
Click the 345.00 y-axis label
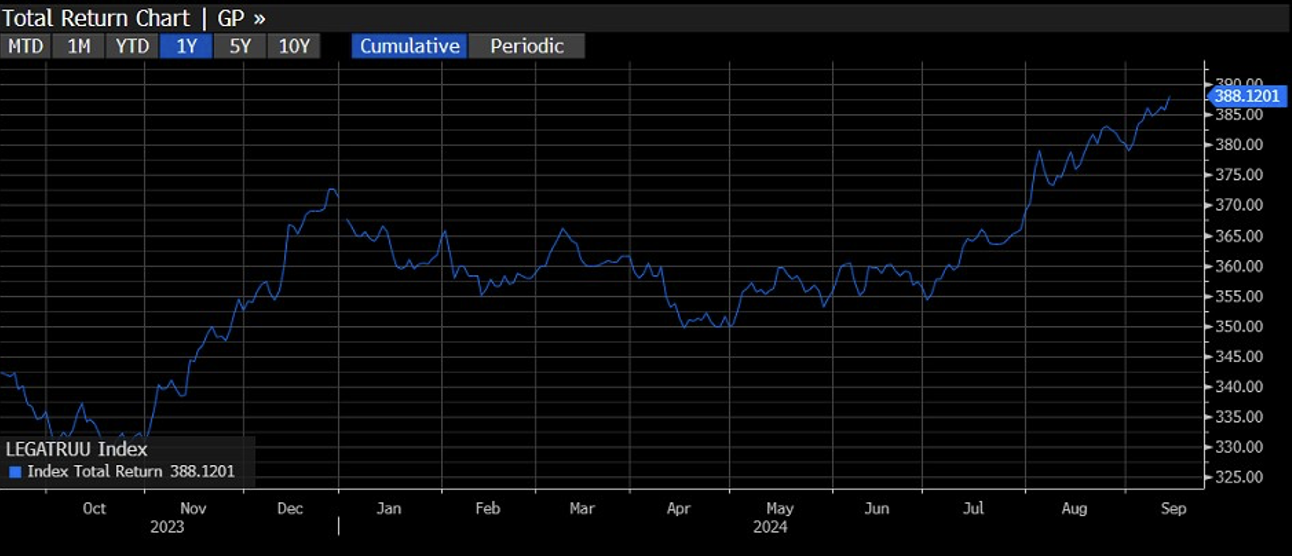coord(1239,356)
